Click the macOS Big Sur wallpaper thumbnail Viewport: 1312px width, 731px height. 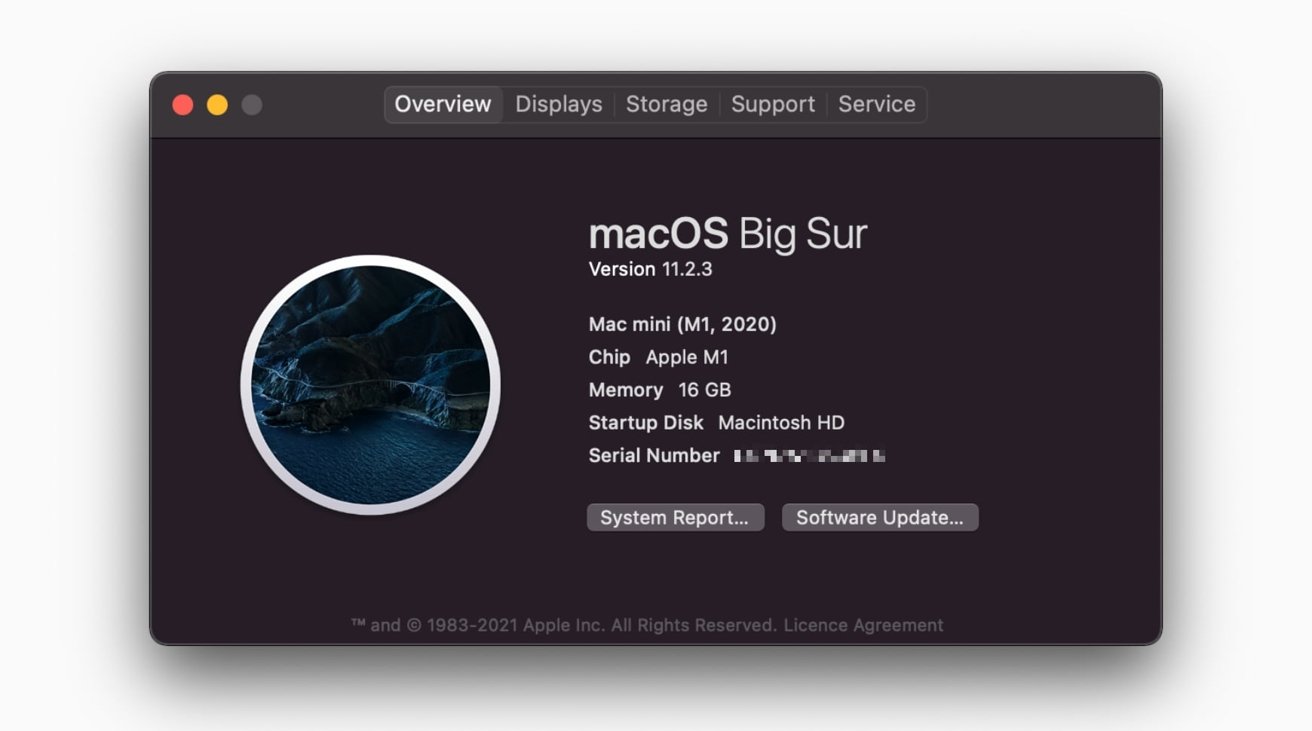point(372,386)
